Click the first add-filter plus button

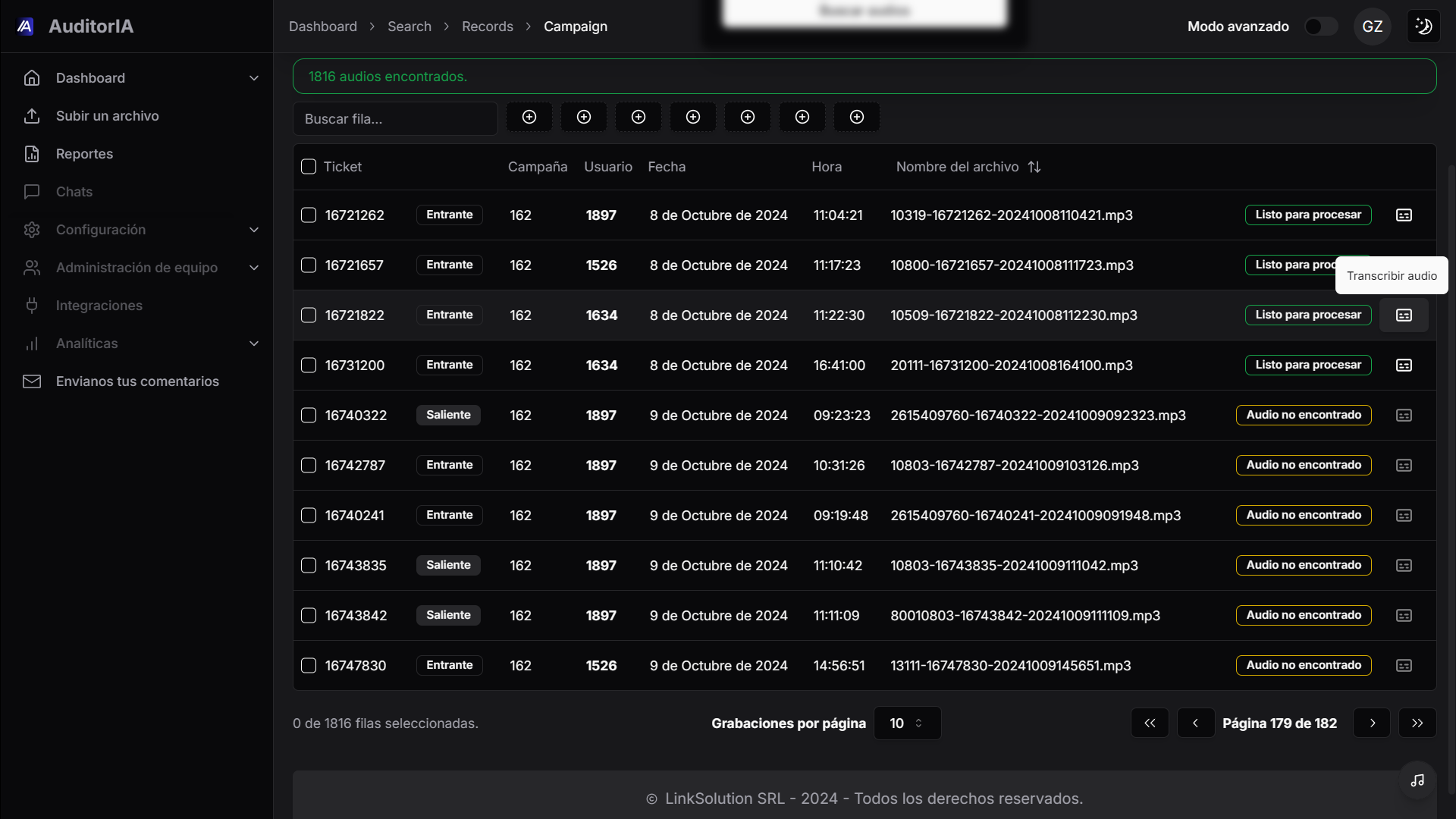[x=529, y=117]
